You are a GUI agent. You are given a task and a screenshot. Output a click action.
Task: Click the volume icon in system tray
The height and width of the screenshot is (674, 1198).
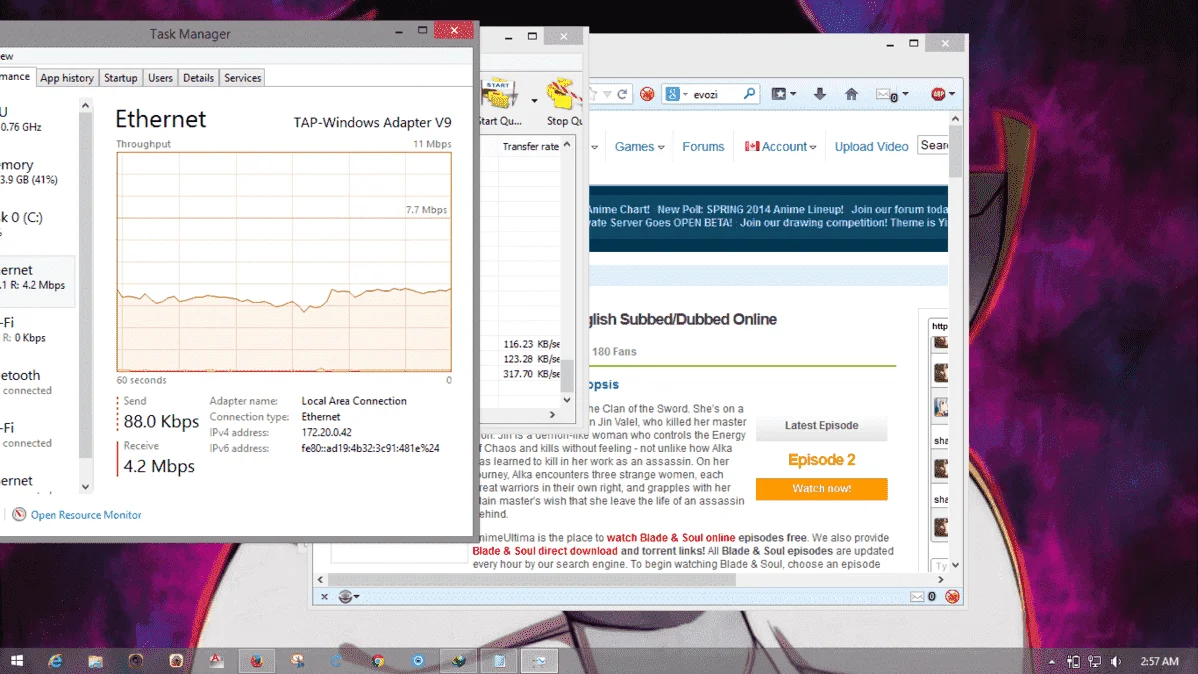click(x=1116, y=662)
